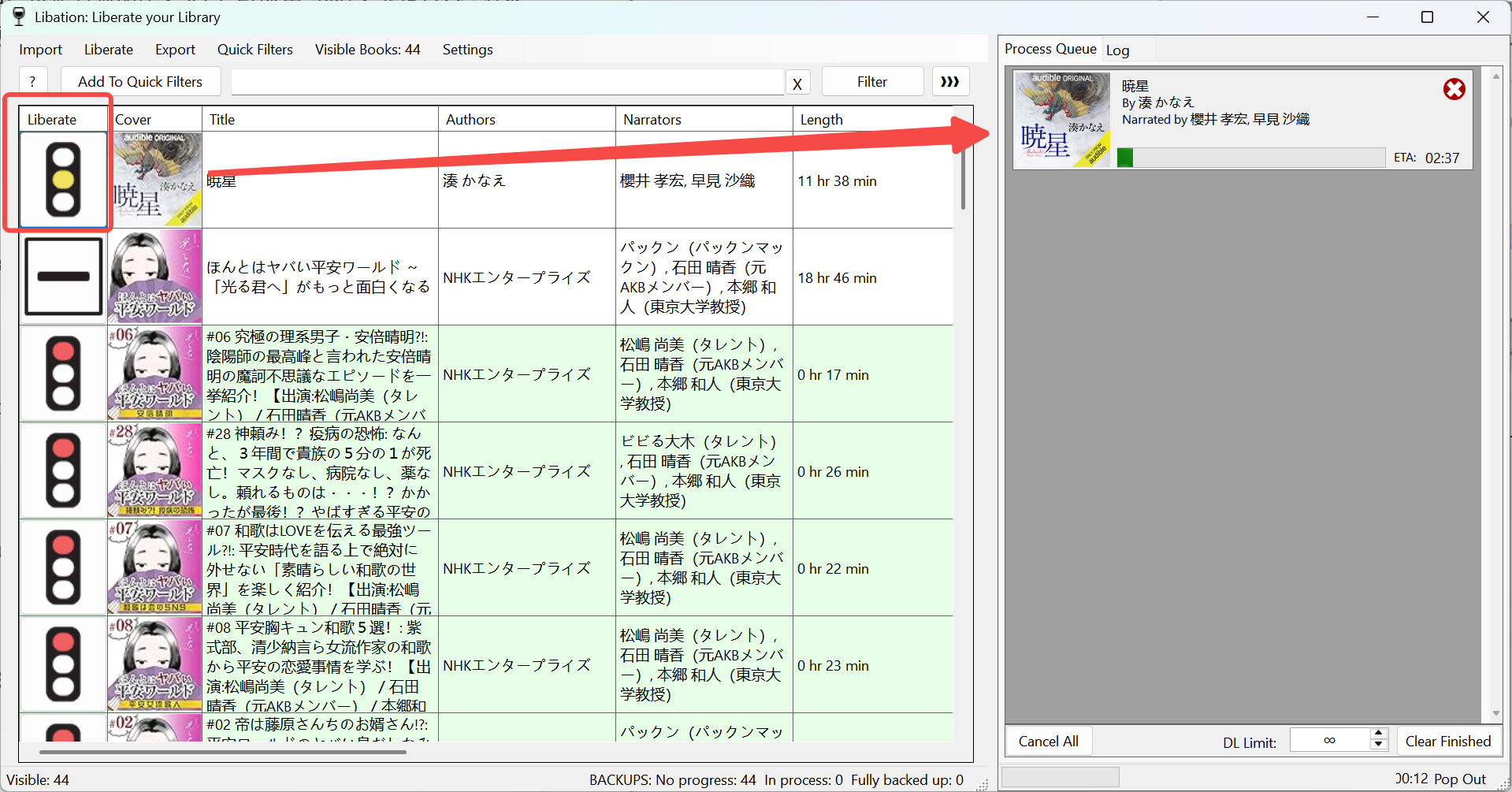This screenshot has height=792, width=1512.
Task: Collapse the queue panel with the chevron arrows button
Action: pos(950,81)
